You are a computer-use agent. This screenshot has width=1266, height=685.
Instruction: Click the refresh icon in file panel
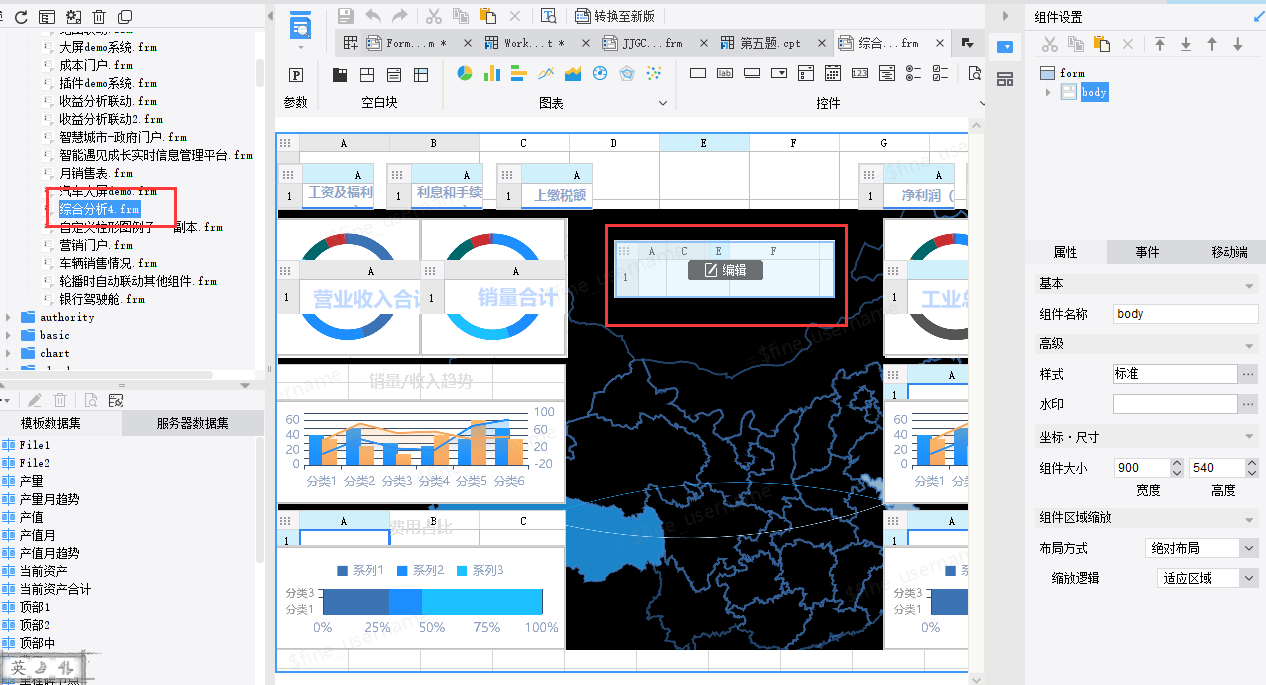click(21, 17)
